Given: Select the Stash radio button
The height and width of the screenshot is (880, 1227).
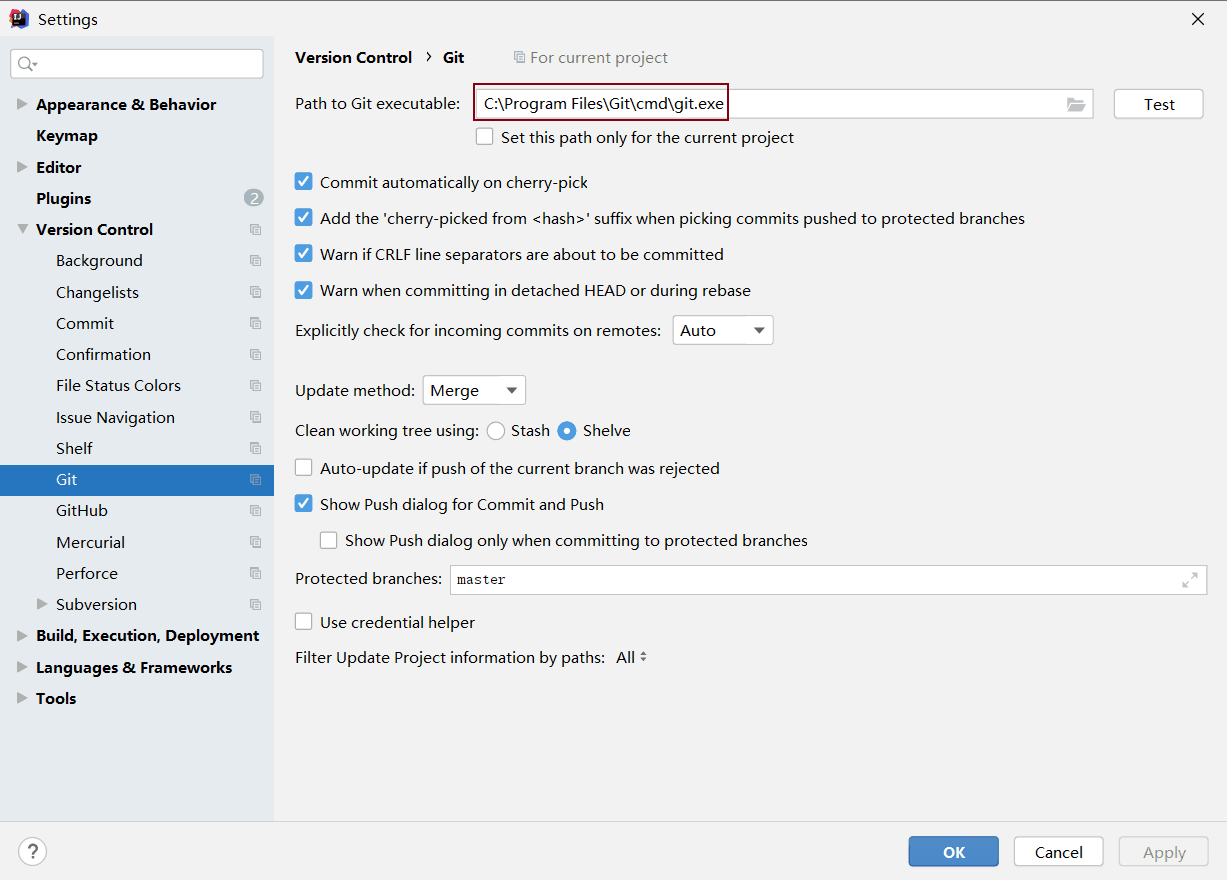Looking at the screenshot, I should pos(496,431).
